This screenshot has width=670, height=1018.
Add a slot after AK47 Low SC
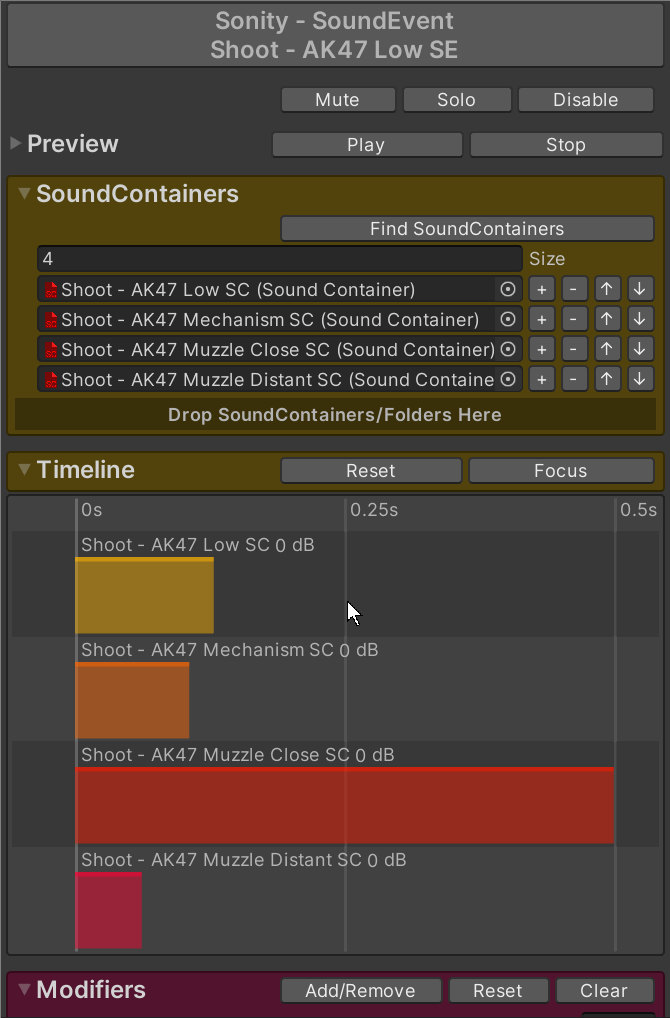pos(541,289)
